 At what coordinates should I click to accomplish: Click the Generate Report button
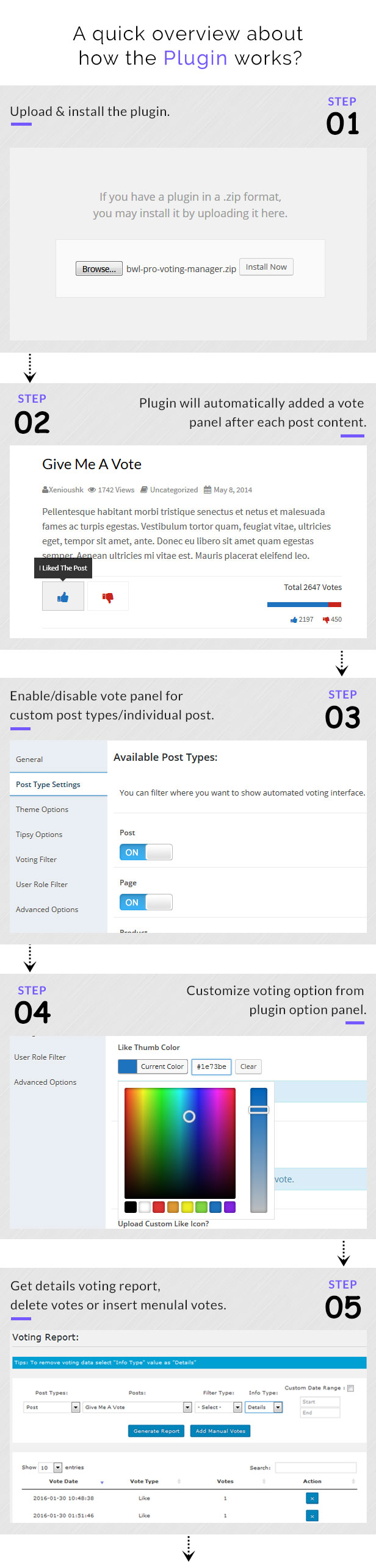[x=156, y=1431]
